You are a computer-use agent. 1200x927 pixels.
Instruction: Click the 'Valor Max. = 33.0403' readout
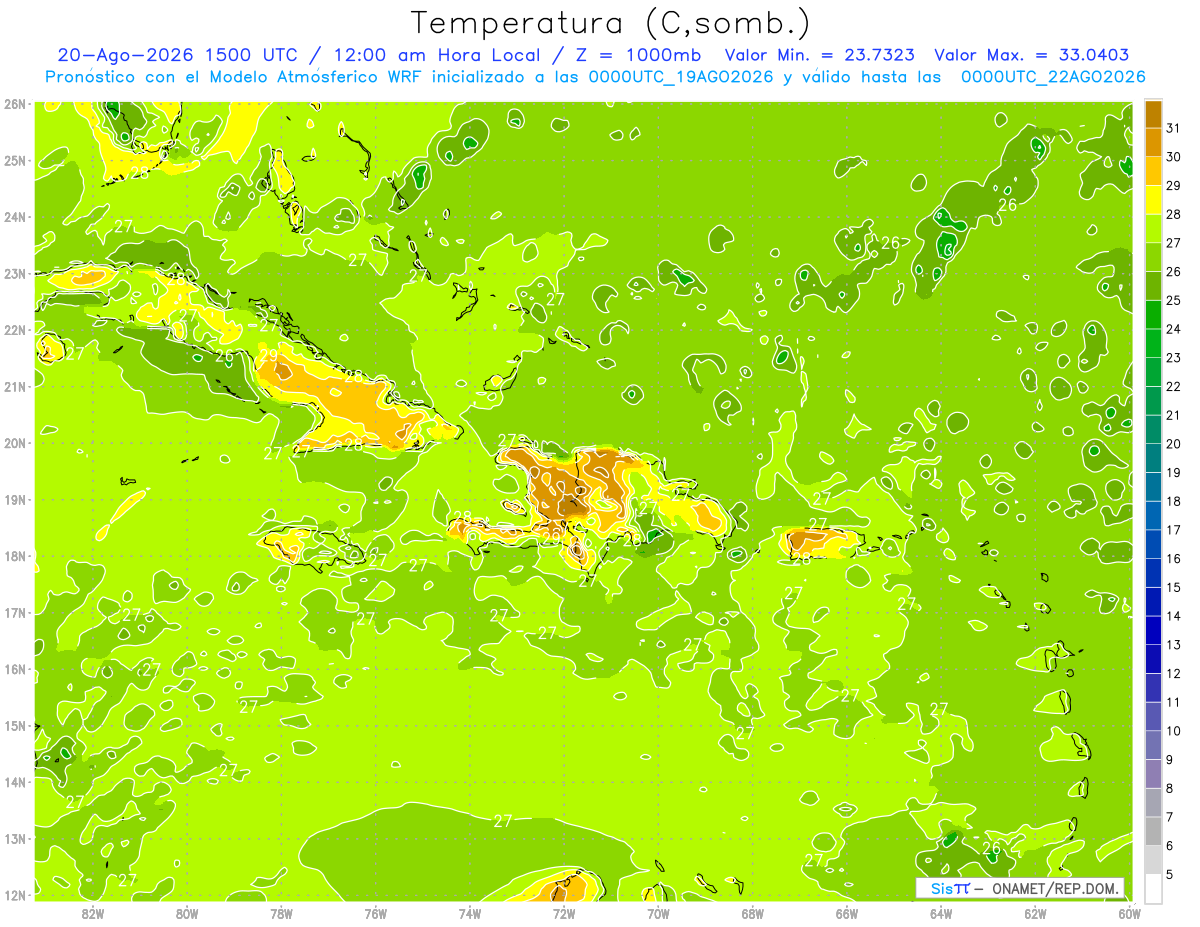(x=1032, y=55)
